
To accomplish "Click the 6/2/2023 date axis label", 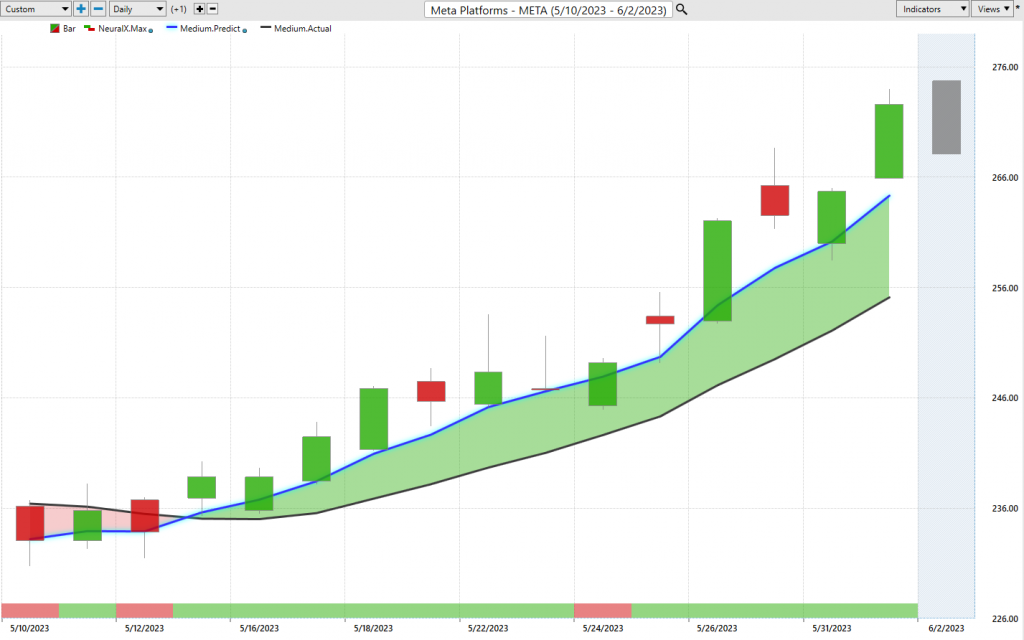I will pyautogui.click(x=946, y=628).
